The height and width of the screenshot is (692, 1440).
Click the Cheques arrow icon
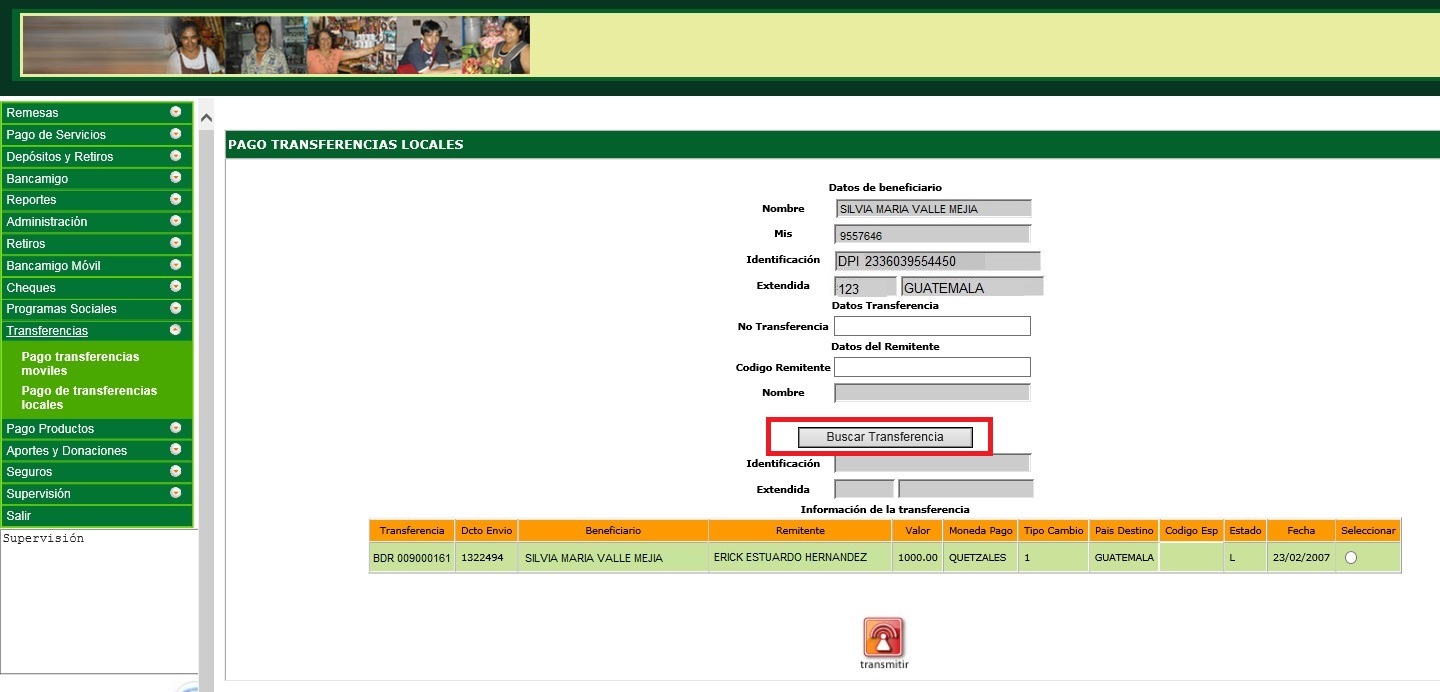coord(176,287)
